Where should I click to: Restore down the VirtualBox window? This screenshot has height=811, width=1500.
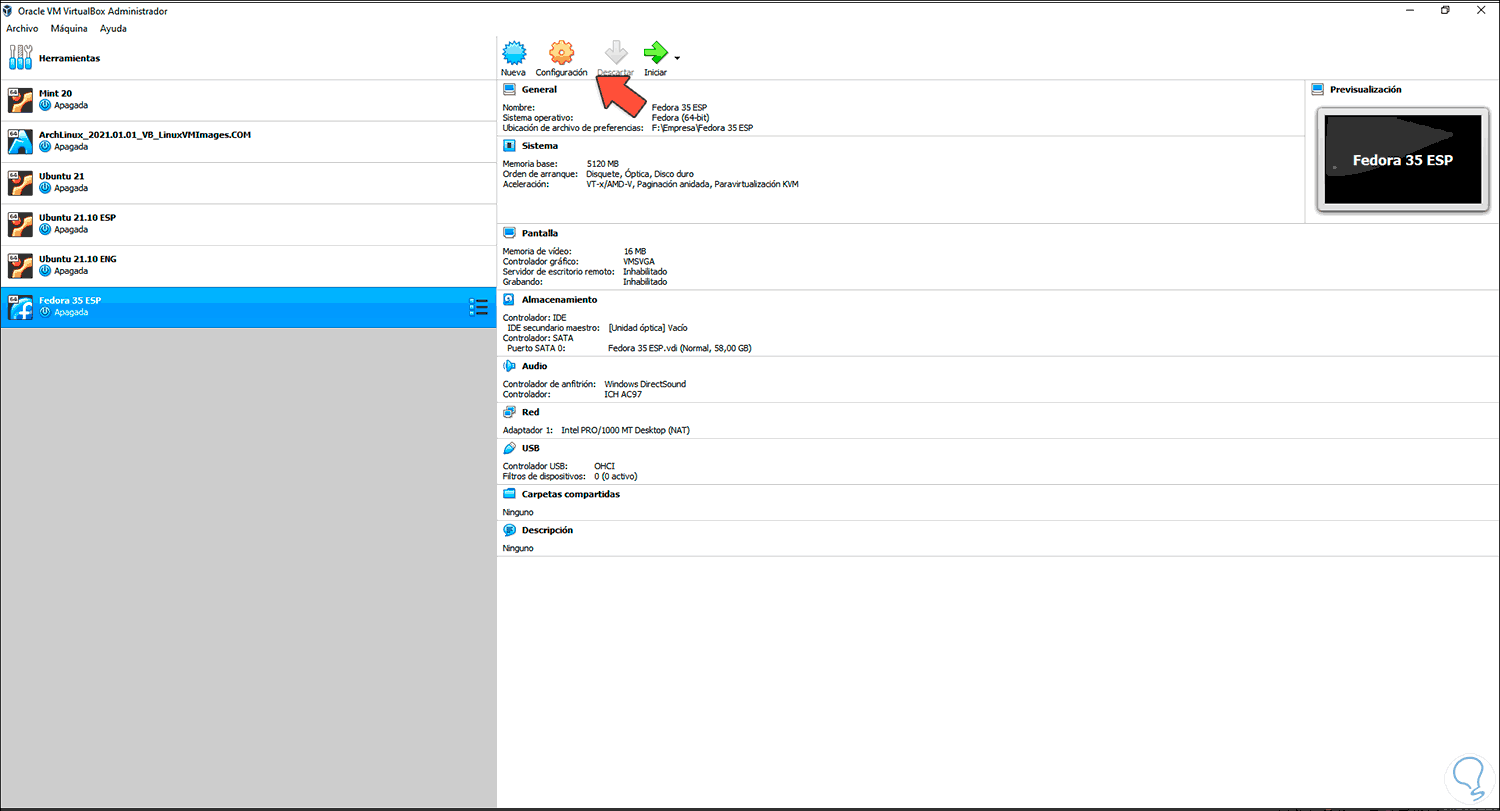coord(1445,10)
